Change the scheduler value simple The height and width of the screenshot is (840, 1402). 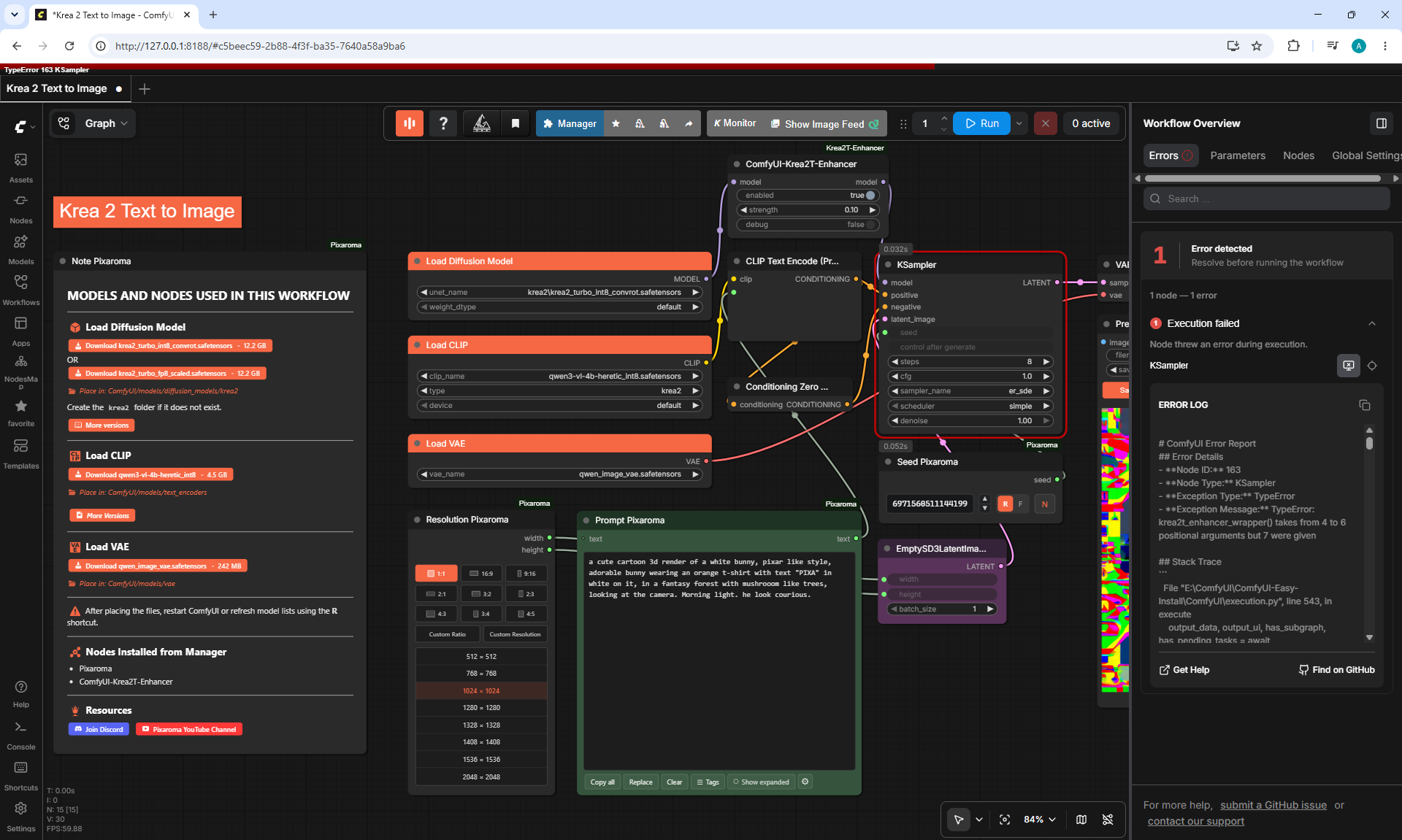point(971,406)
